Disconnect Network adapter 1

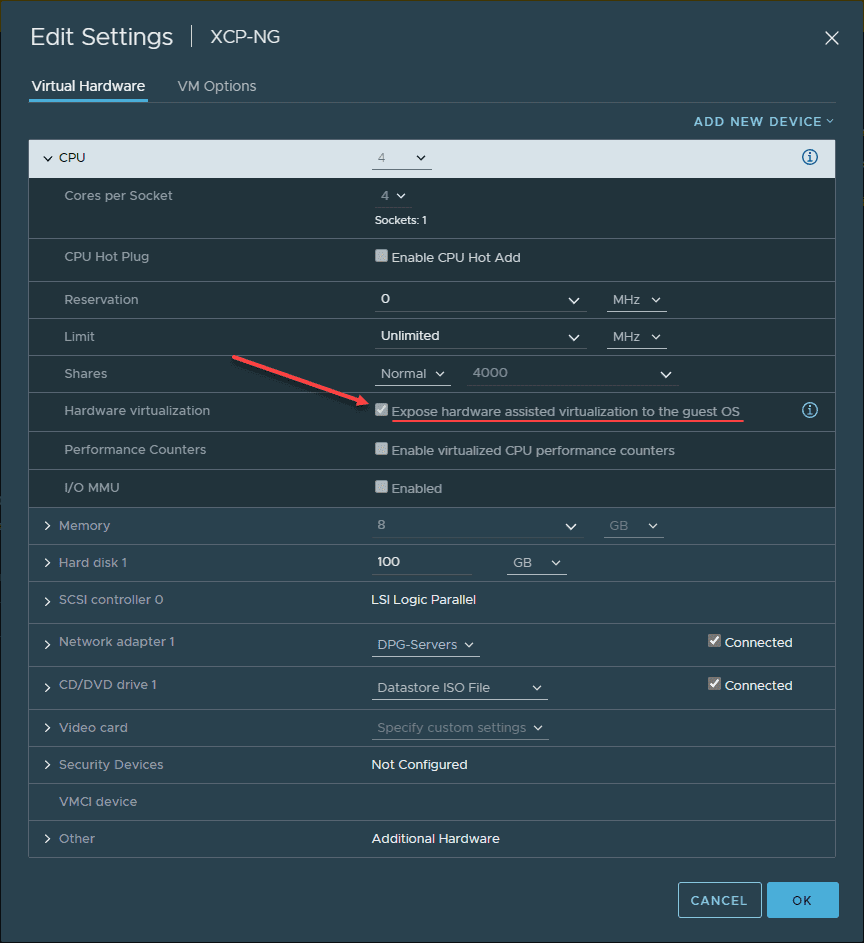click(x=714, y=640)
